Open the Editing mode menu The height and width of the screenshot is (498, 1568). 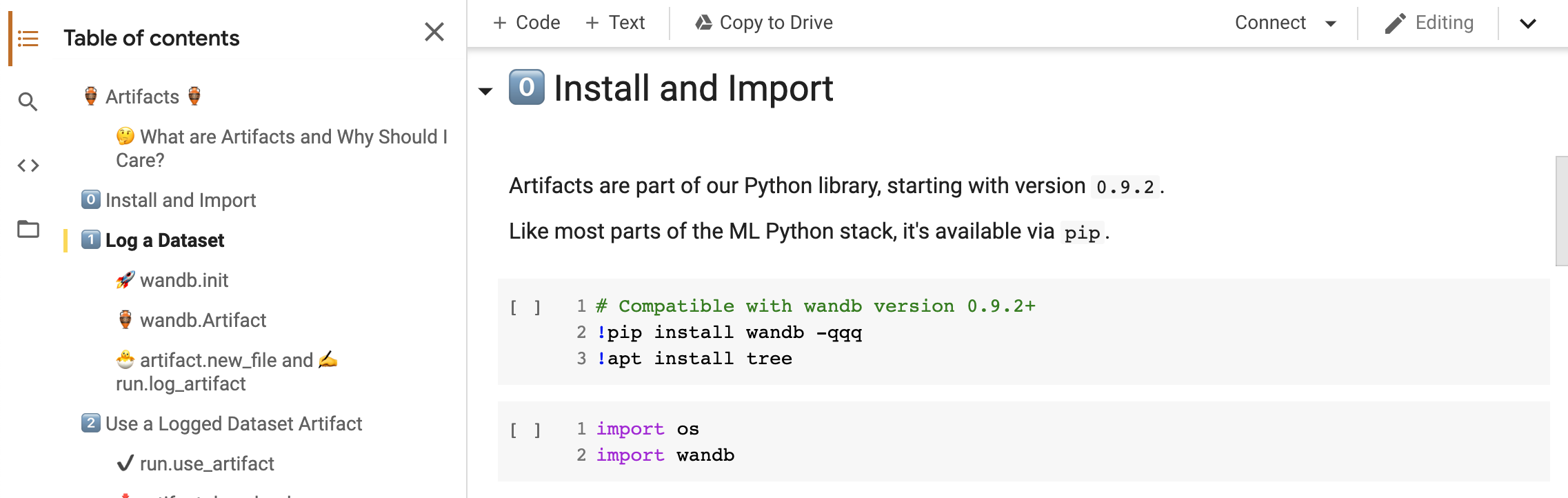[1429, 23]
